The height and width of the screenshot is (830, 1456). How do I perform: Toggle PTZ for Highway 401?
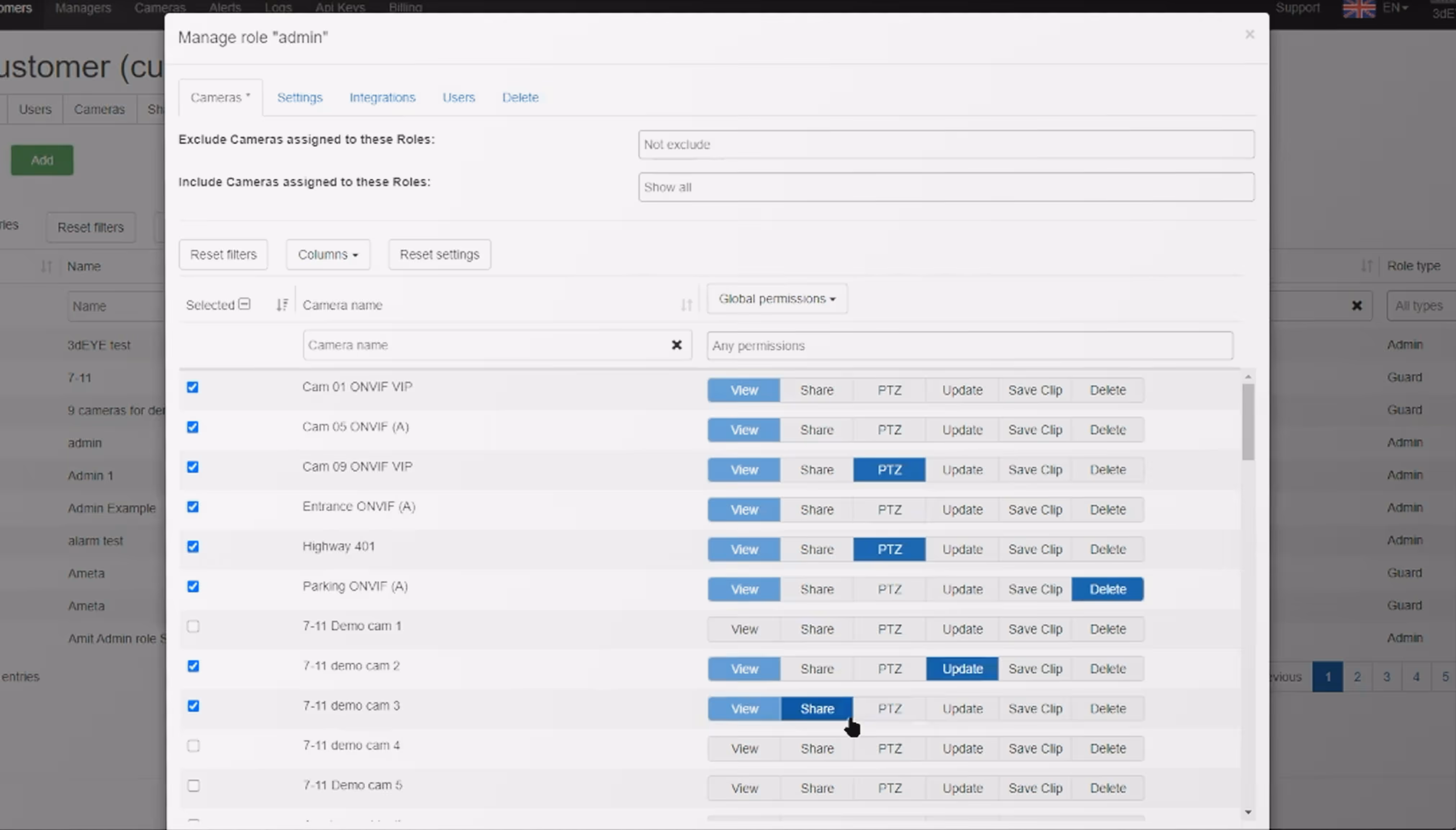point(889,549)
